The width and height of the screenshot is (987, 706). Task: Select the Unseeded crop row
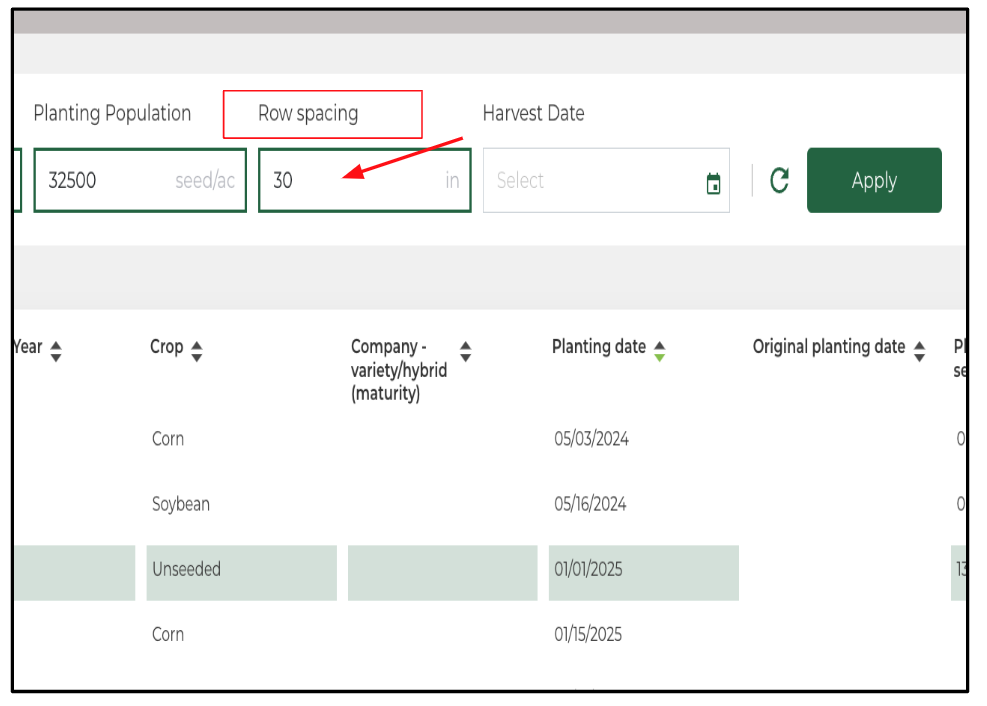[x=187, y=570]
